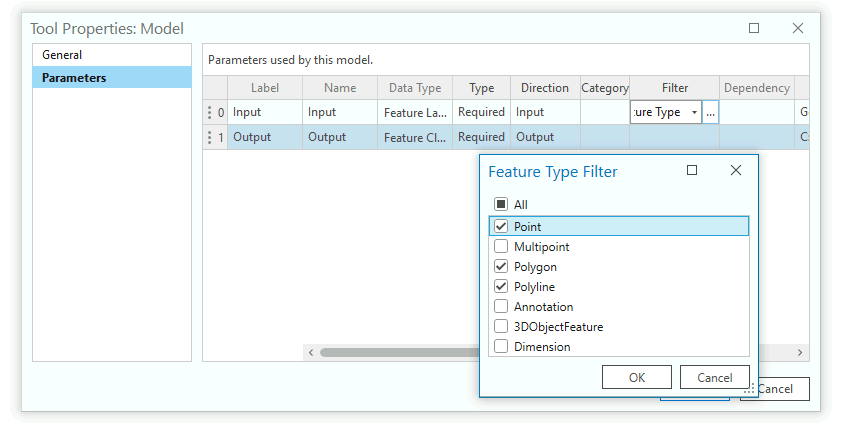Click the drag handle for row 1
Viewport: 863px width, 433px height.
pos(209,138)
